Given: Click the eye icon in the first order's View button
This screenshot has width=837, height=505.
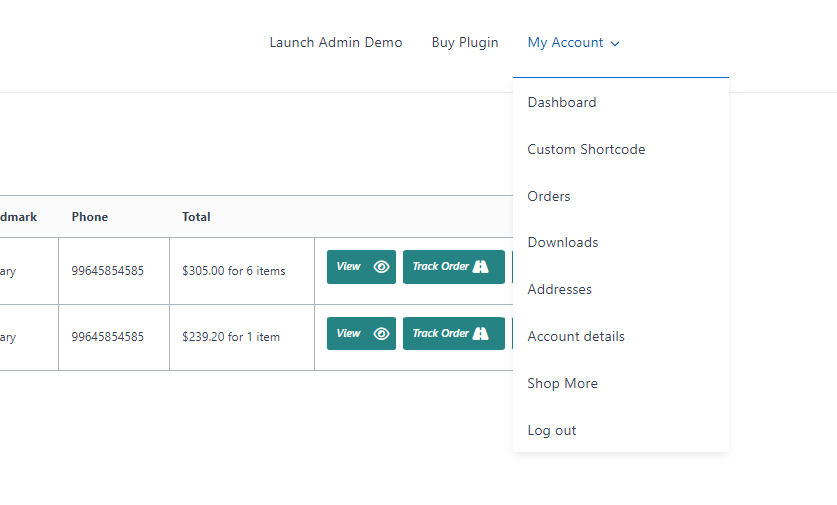Looking at the screenshot, I should tap(381, 267).
